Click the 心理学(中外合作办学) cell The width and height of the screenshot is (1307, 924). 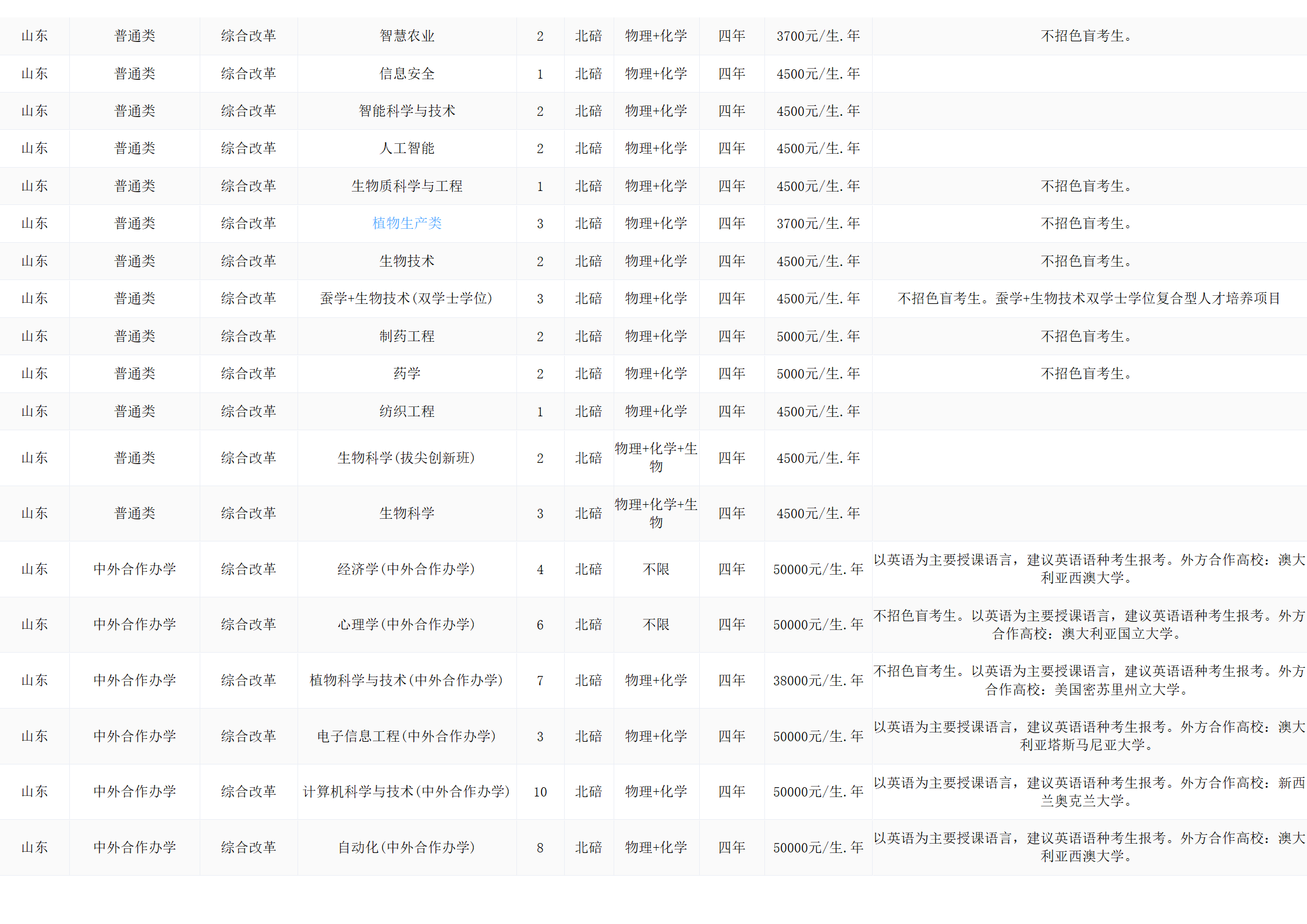[x=407, y=624]
